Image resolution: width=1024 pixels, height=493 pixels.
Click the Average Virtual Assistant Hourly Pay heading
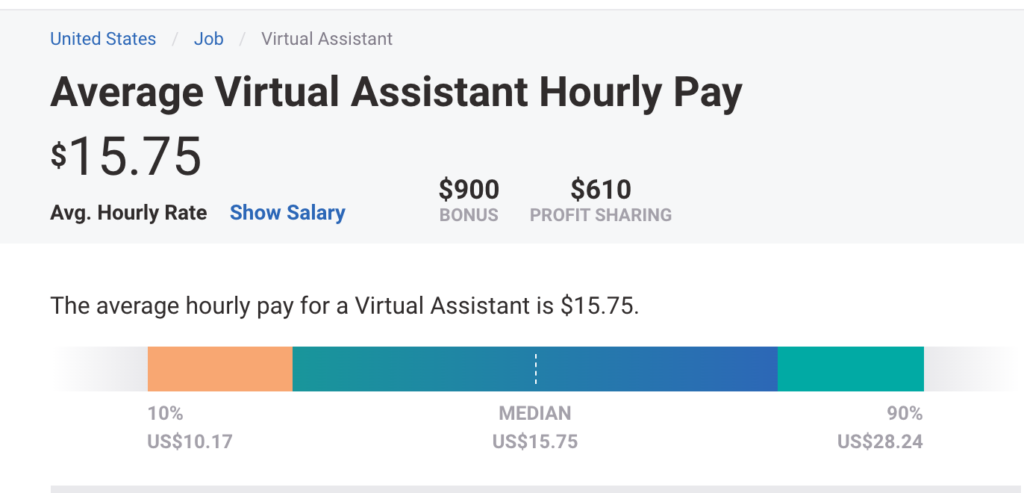396,93
